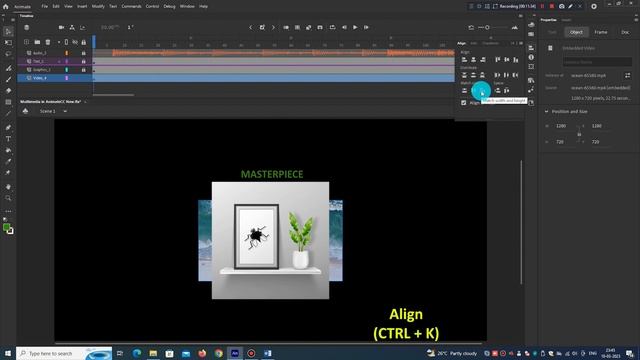The image size is (640, 360).
Task: Click Space evenly vertically icon
Action: 498,91
